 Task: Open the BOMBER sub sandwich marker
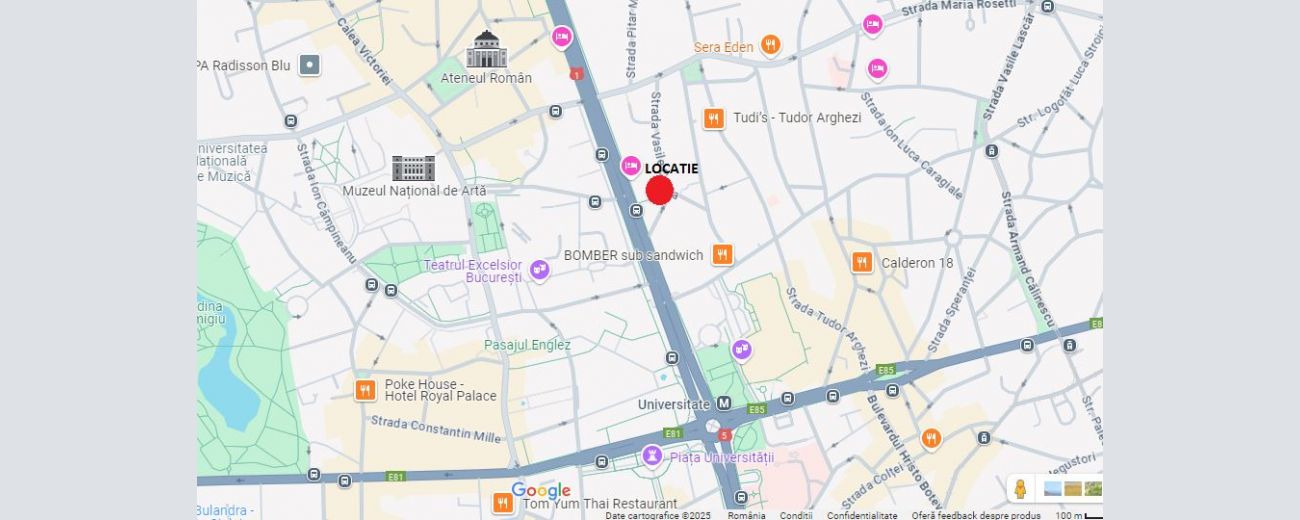pos(722,255)
